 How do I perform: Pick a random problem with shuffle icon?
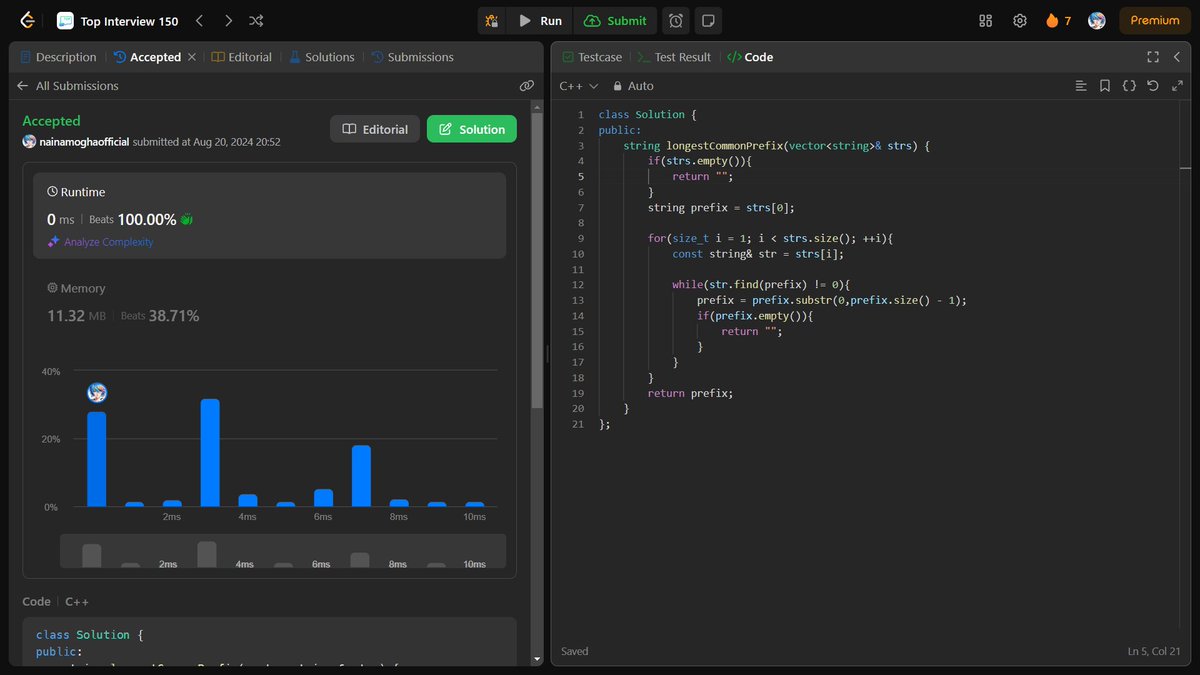(256, 20)
